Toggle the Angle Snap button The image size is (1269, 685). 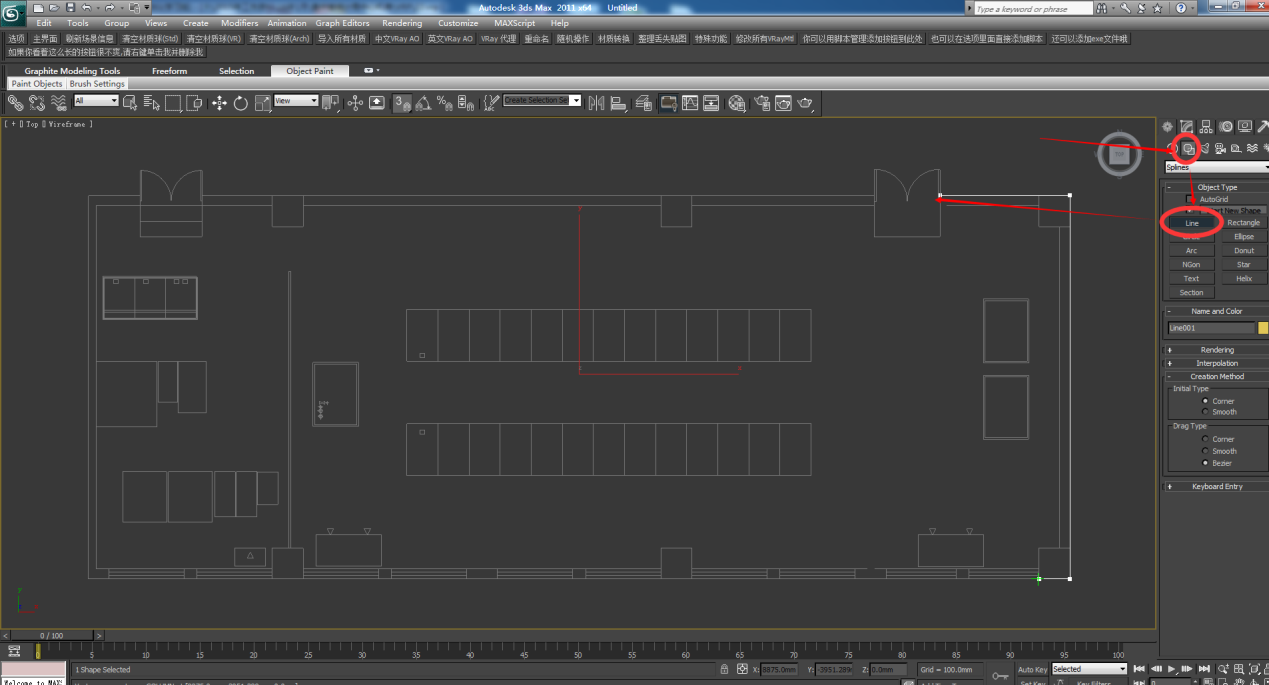click(x=423, y=102)
